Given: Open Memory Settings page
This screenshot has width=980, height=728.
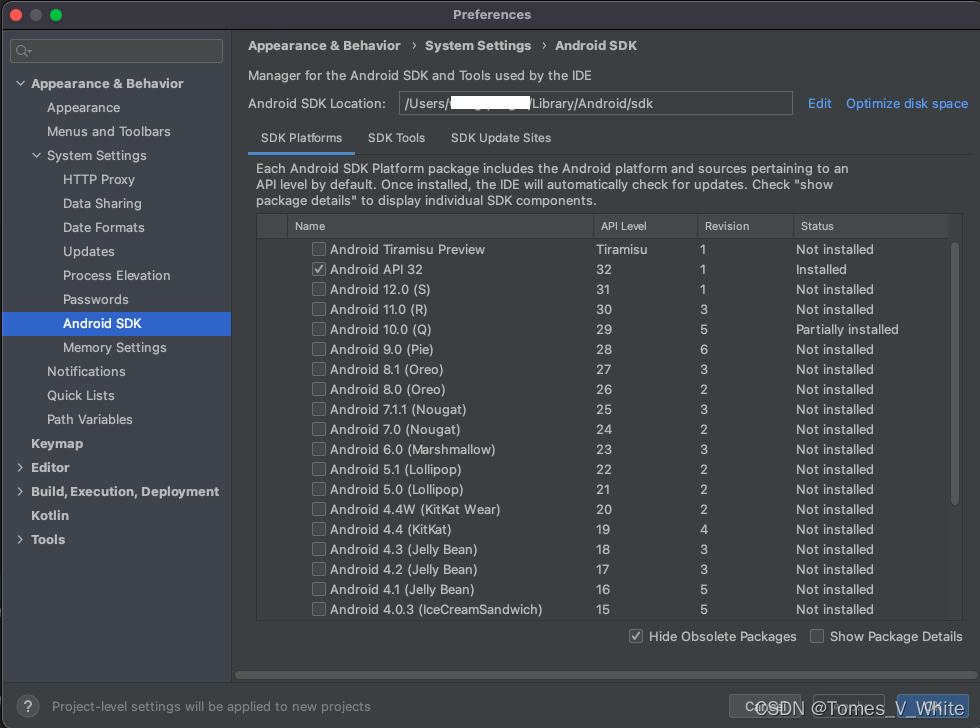Looking at the screenshot, I should tap(114, 347).
